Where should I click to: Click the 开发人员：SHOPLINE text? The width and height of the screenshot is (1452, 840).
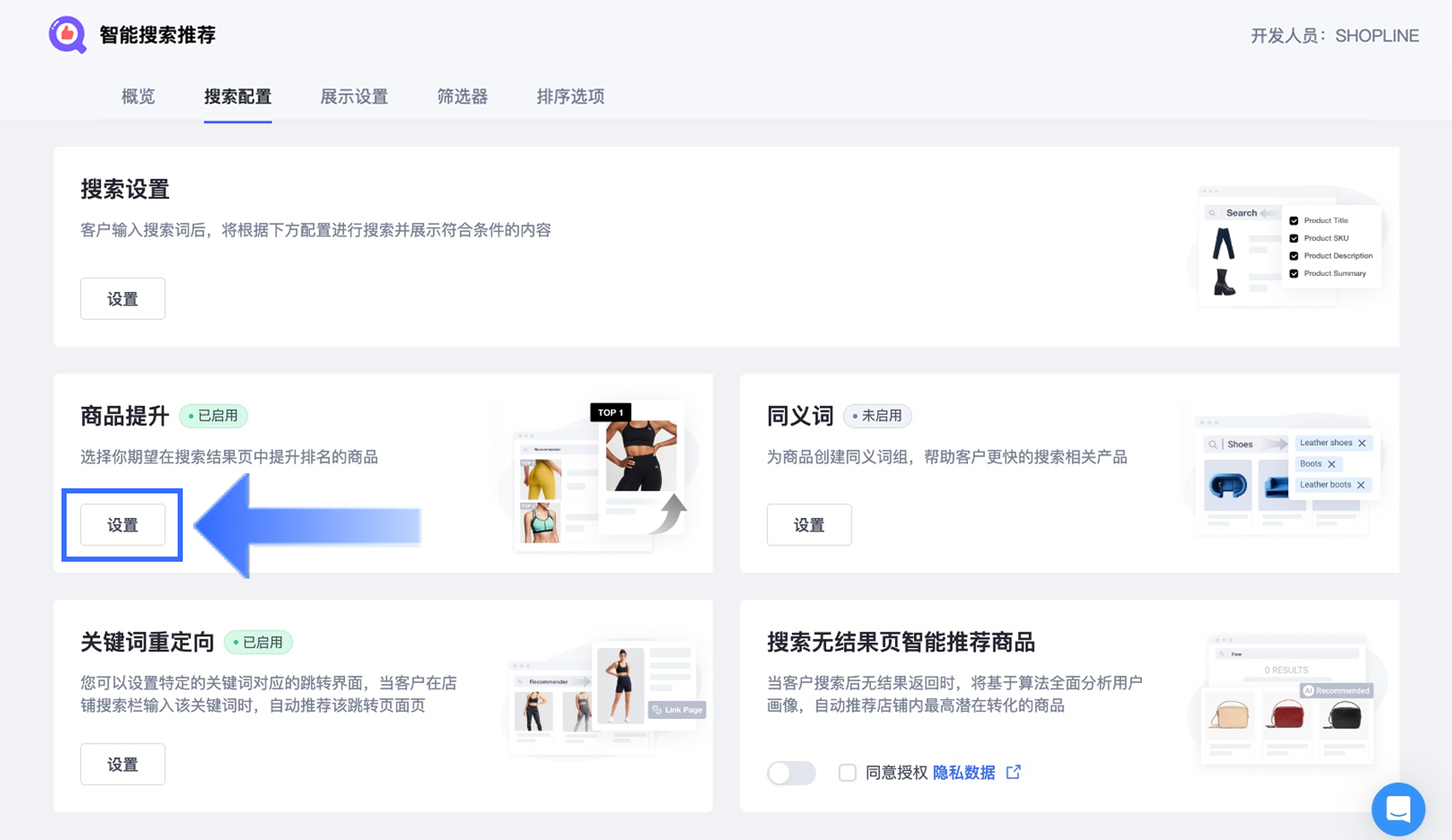[x=1335, y=36]
